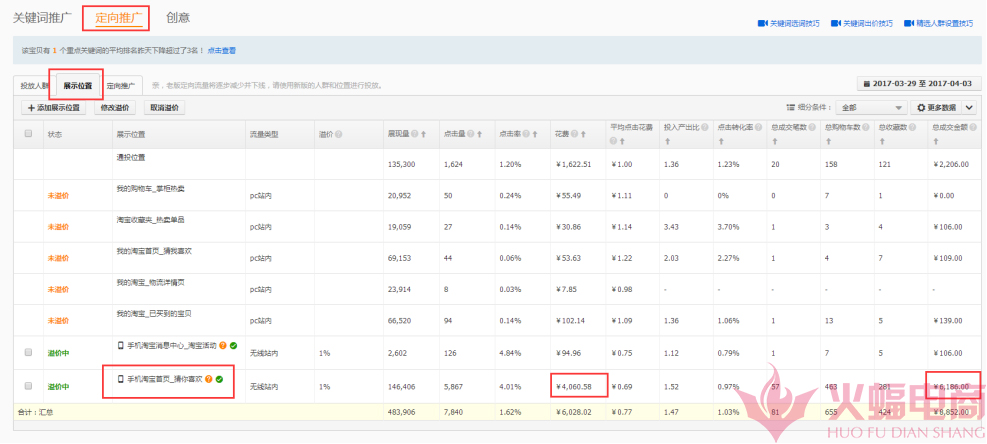This screenshot has height=444, width=987.
Task: Check the 手机淘宝消息中心_淘宝活动 row checkbox
Action: tap(28, 353)
